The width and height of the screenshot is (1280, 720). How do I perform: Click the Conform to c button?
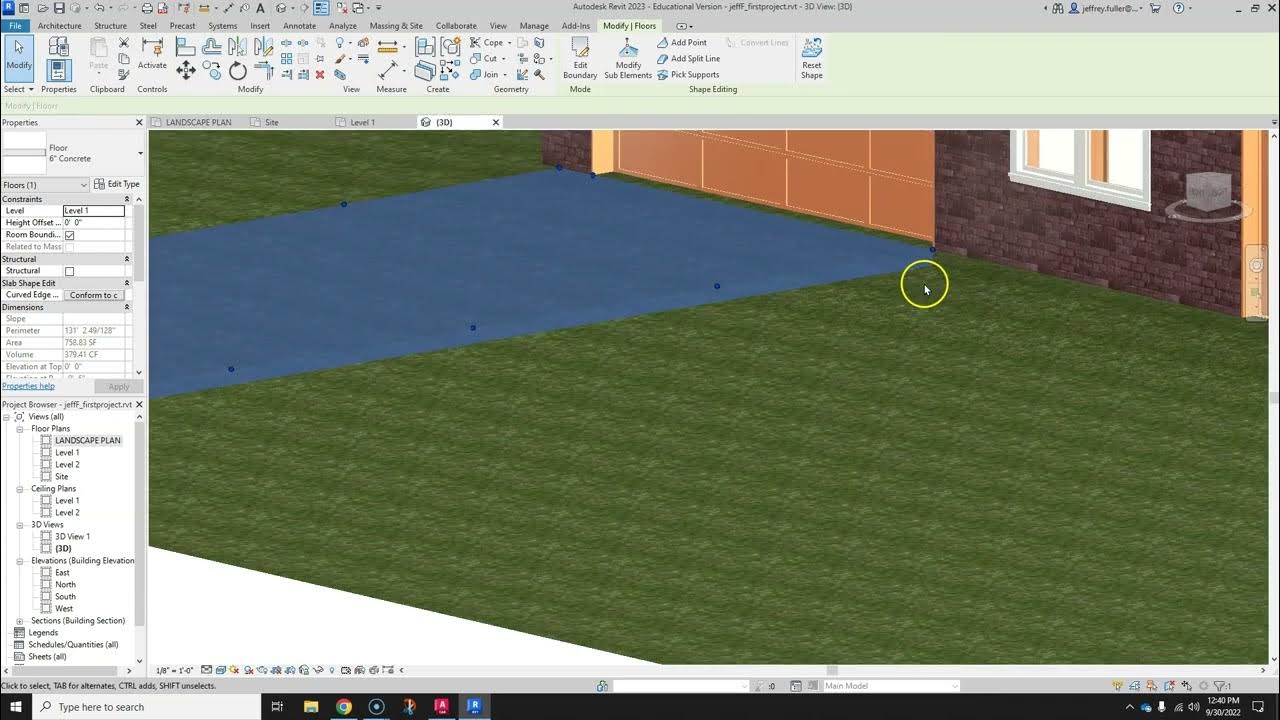point(94,295)
